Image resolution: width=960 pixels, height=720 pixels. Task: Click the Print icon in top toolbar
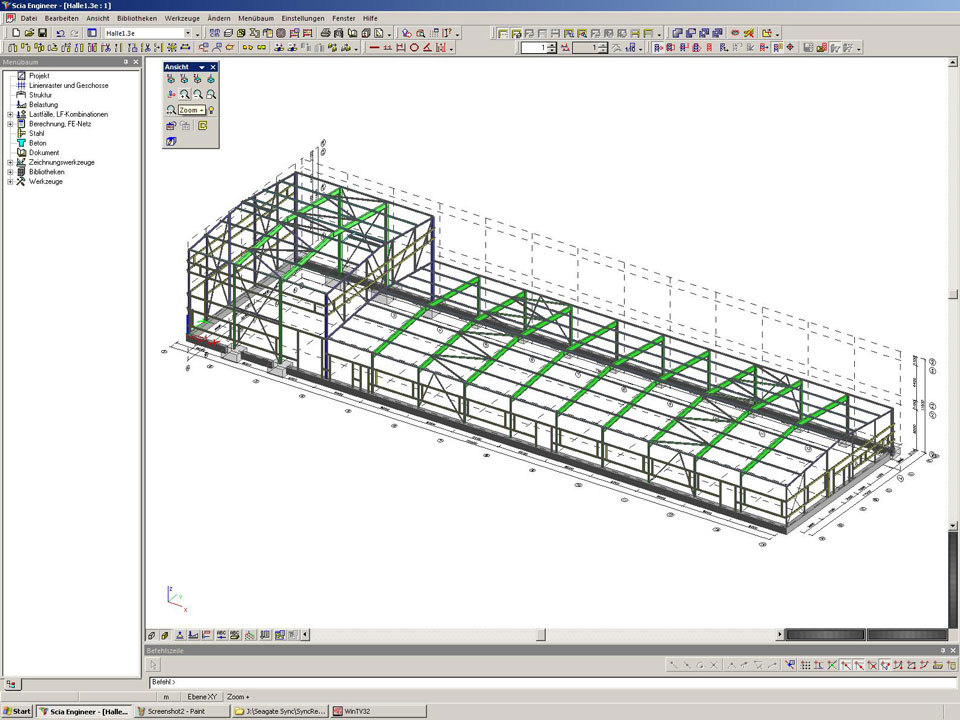pyautogui.click(x=326, y=33)
